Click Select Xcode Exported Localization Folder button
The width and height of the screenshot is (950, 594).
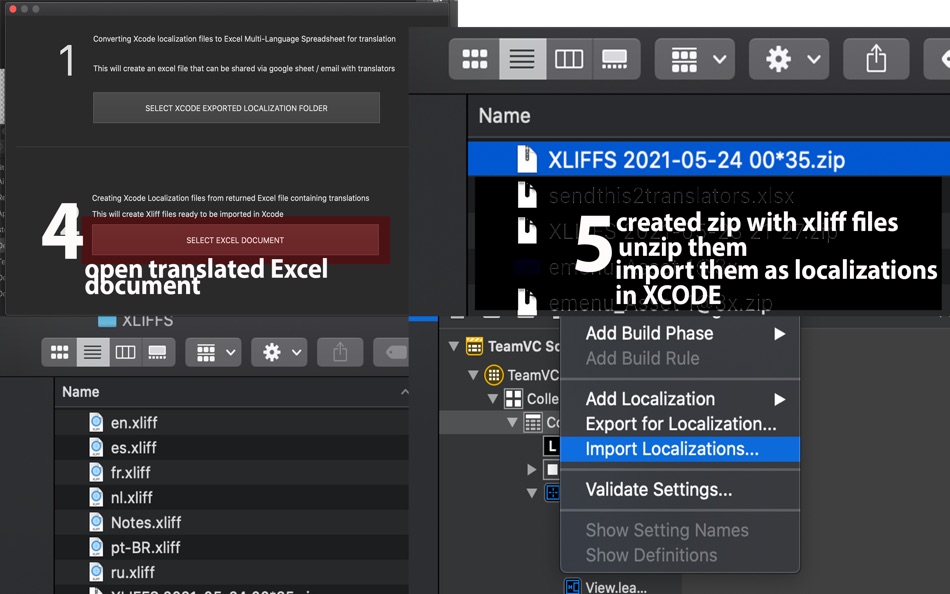tap(236, 108)
